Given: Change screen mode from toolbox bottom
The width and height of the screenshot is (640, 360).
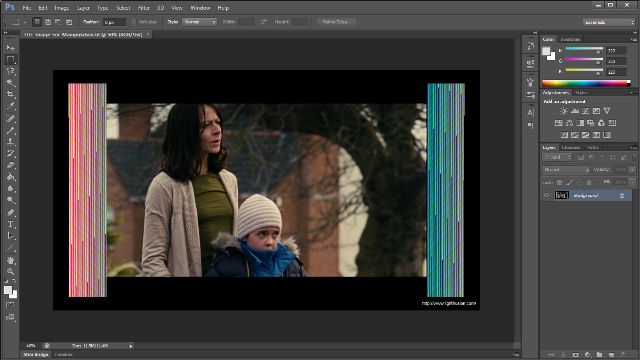Looking at the screenshot, I should point(10,317).
